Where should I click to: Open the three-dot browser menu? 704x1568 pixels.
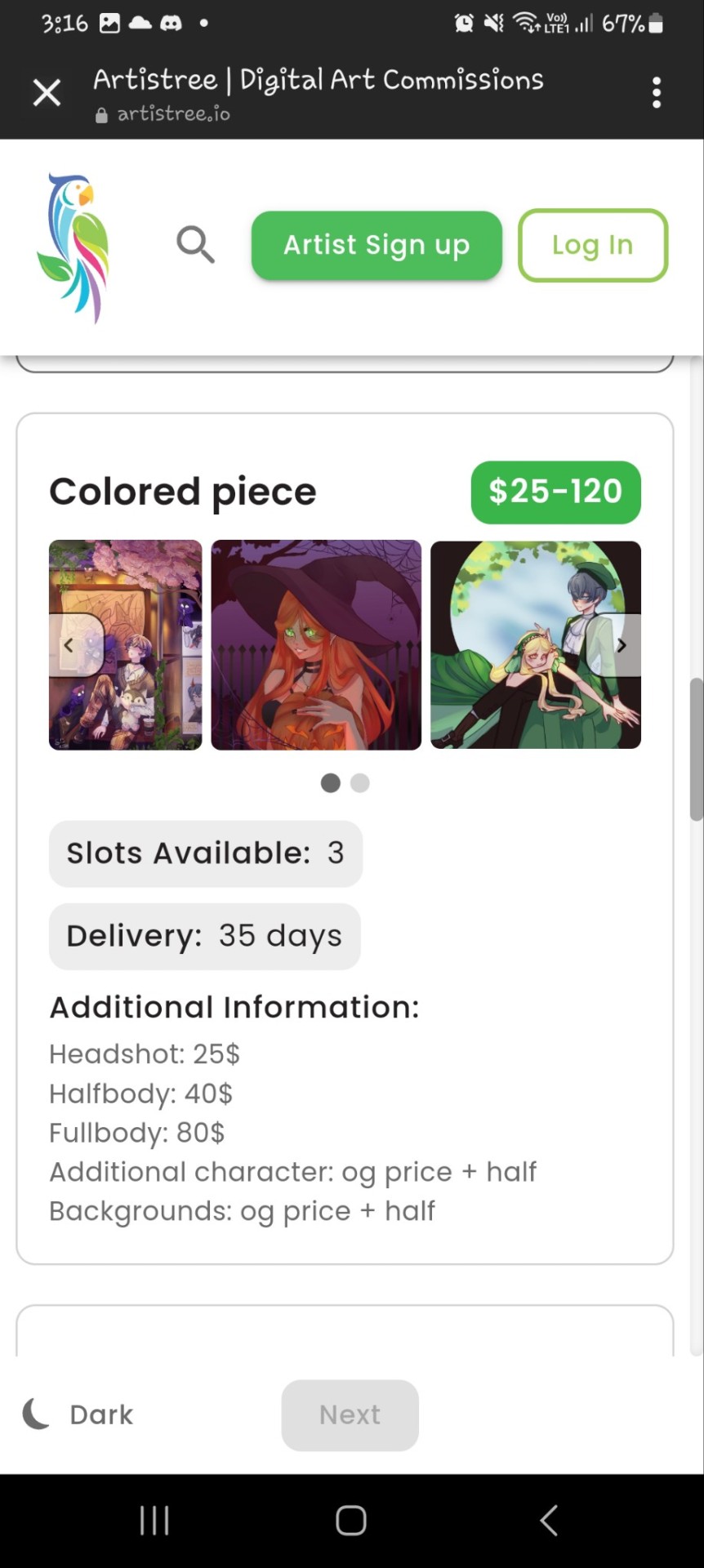tap(657, 93)
